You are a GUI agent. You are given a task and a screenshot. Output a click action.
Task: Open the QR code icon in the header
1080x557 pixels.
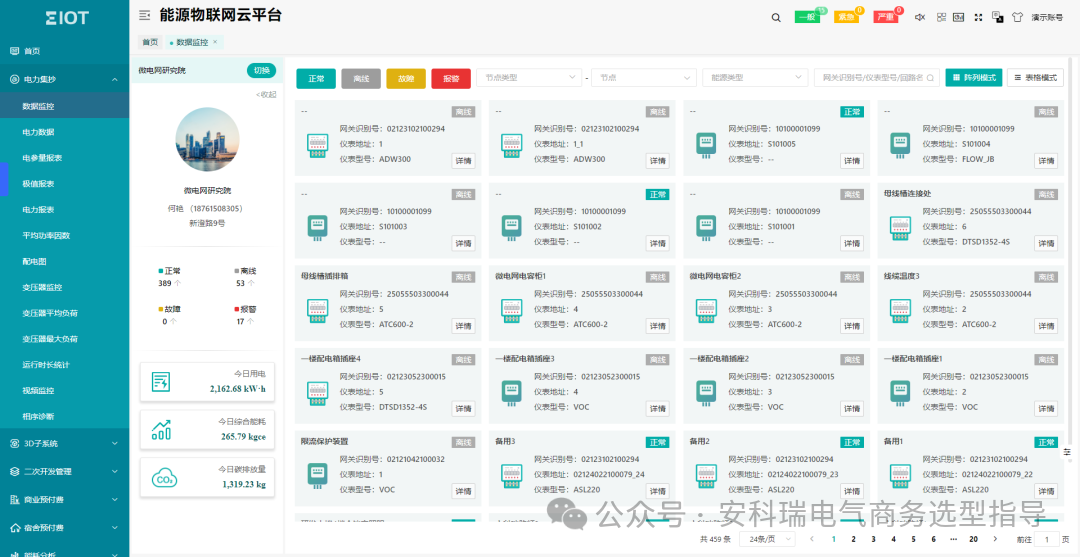coord(942,17)
